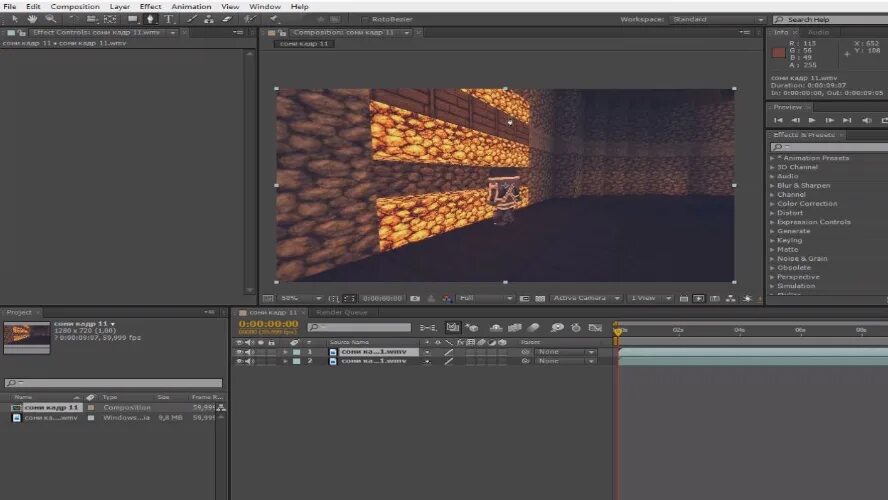
Task: Toggle the lock on Composition viewer panel
Action: coord(282,33)
